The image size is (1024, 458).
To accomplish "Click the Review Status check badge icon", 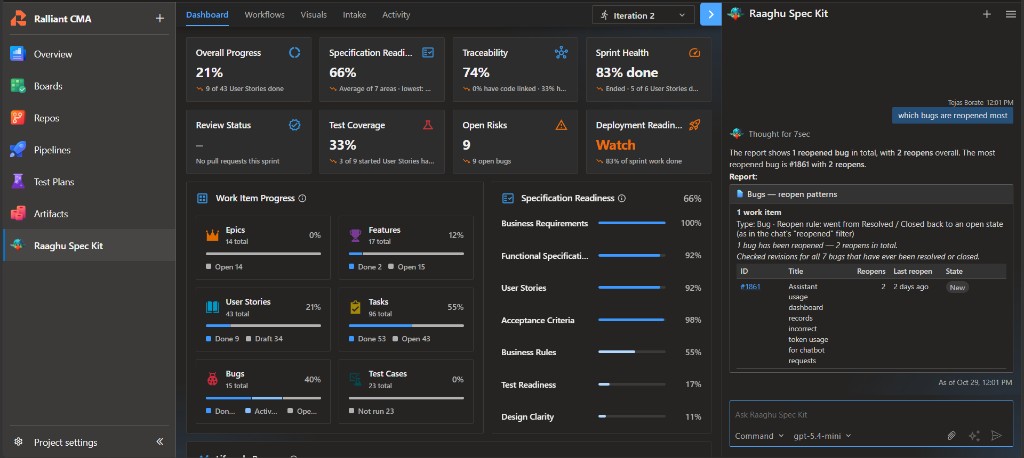I will (x=295, y=125).
